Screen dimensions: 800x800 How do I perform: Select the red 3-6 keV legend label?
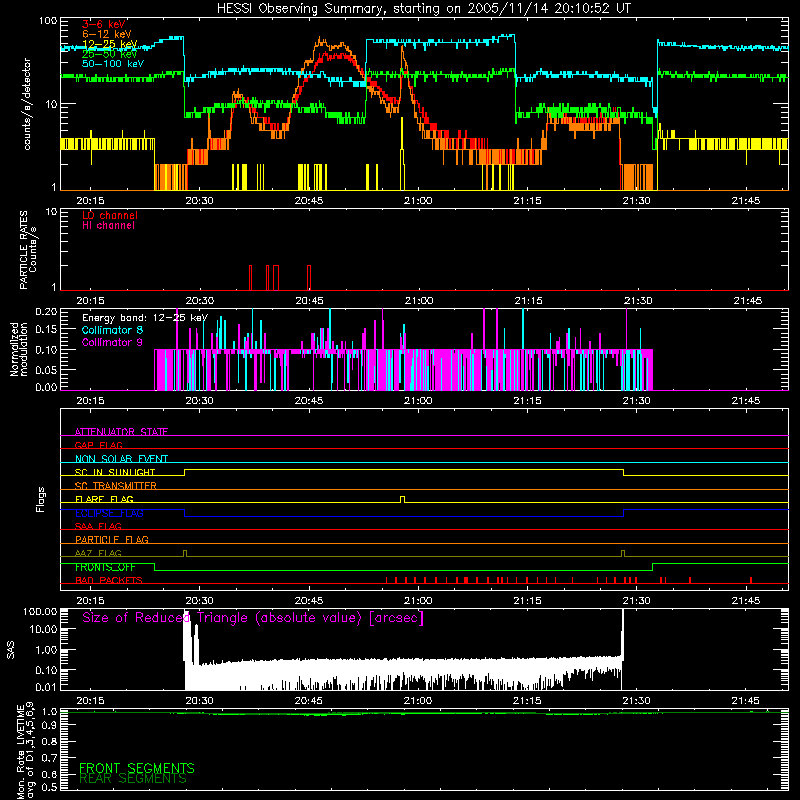[104, 24]
